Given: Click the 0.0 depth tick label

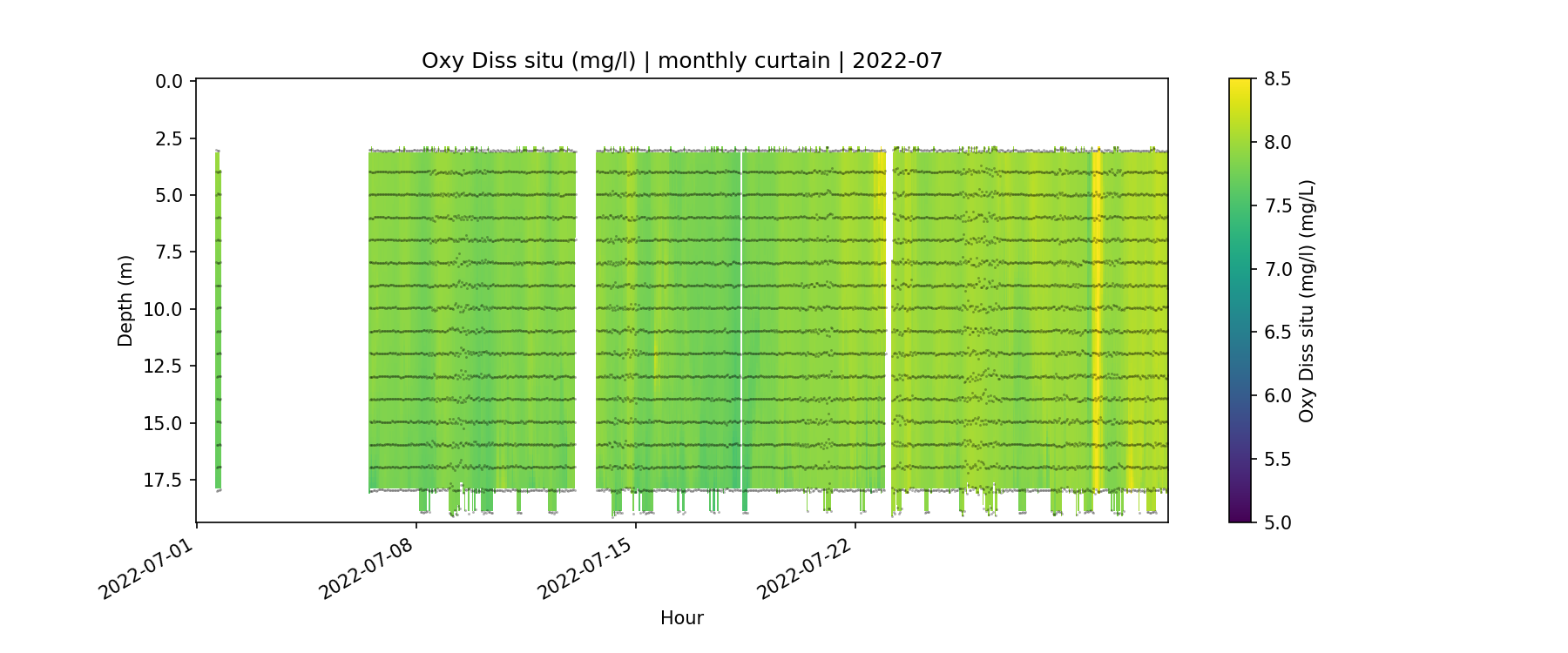Looking at the screenshot, I should point(169,82).
